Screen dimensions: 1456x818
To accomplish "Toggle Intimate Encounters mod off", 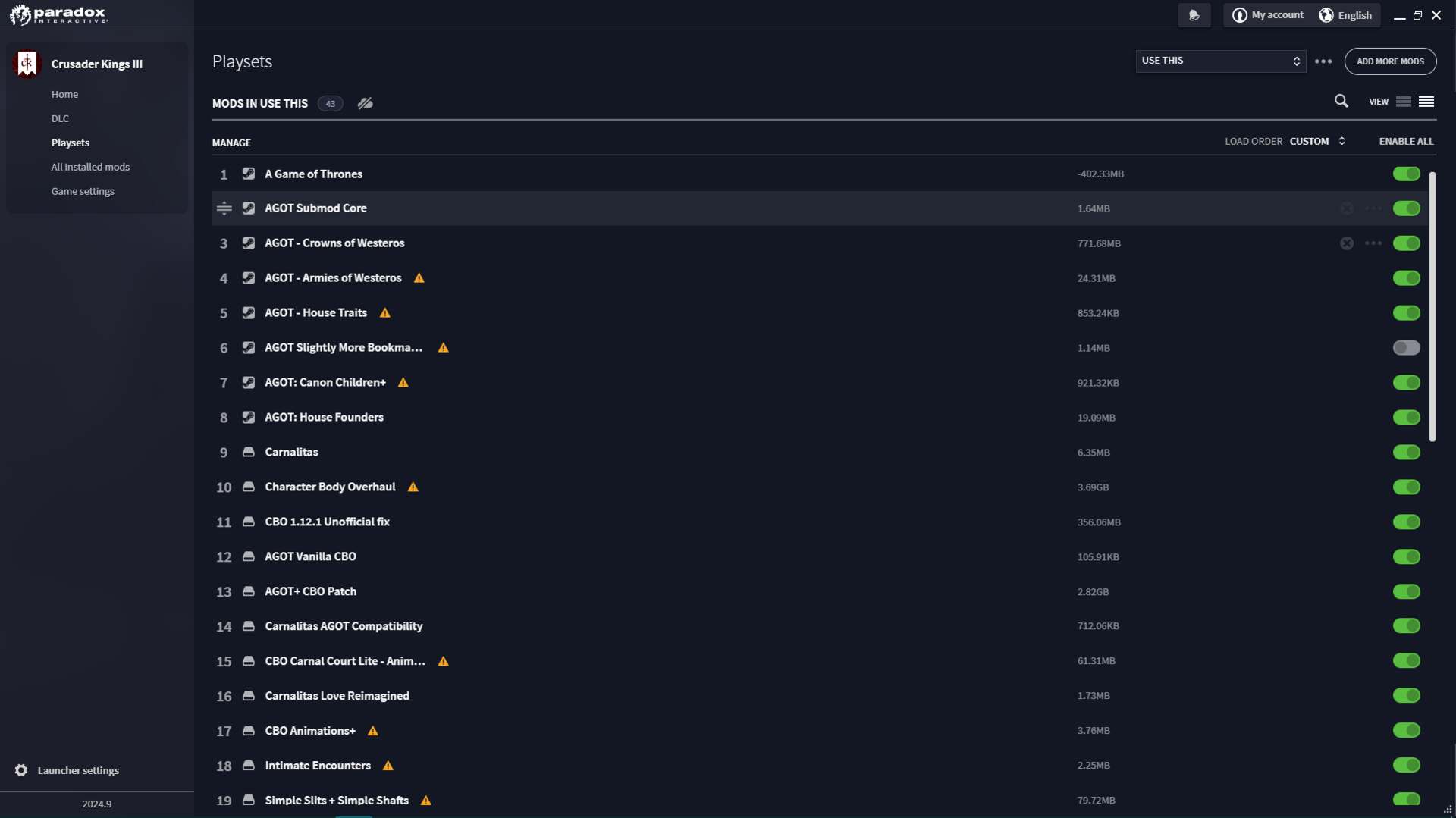I will tap(1406, 766).
